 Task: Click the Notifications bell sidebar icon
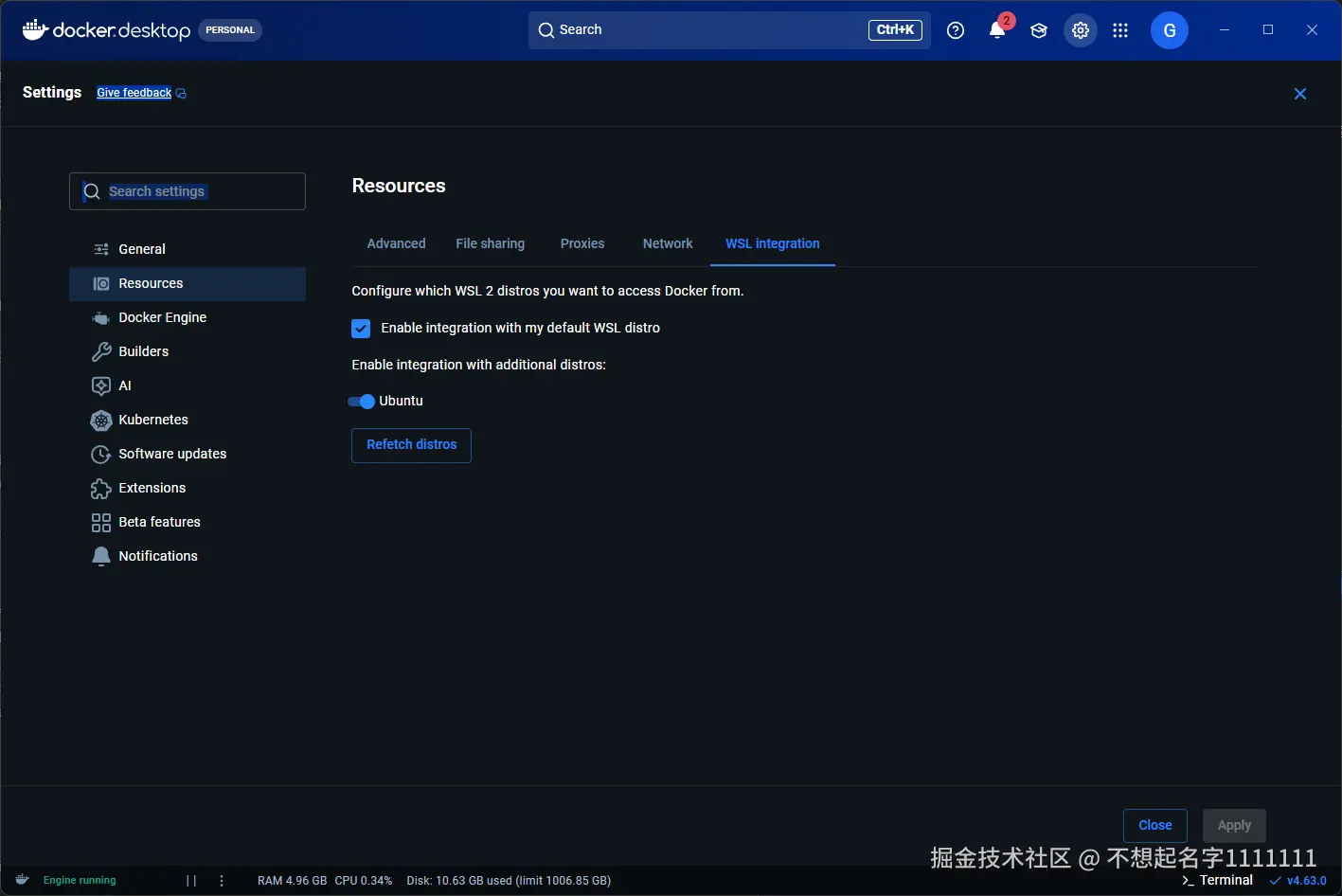click(x=101, y=556)
